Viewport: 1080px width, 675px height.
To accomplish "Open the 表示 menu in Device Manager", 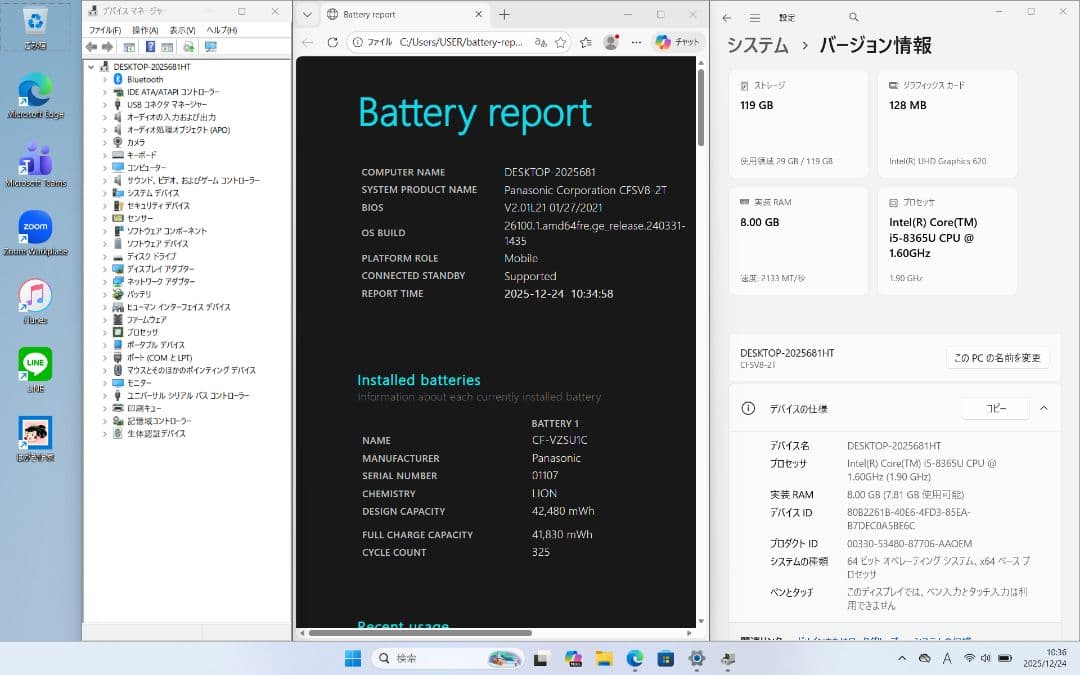I will coord(180,29).
